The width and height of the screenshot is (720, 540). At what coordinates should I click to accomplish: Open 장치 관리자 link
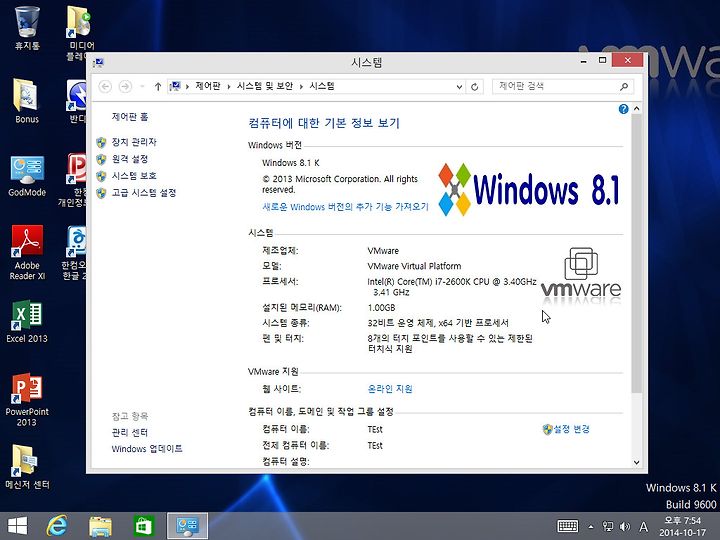click(x=134, y=142)
